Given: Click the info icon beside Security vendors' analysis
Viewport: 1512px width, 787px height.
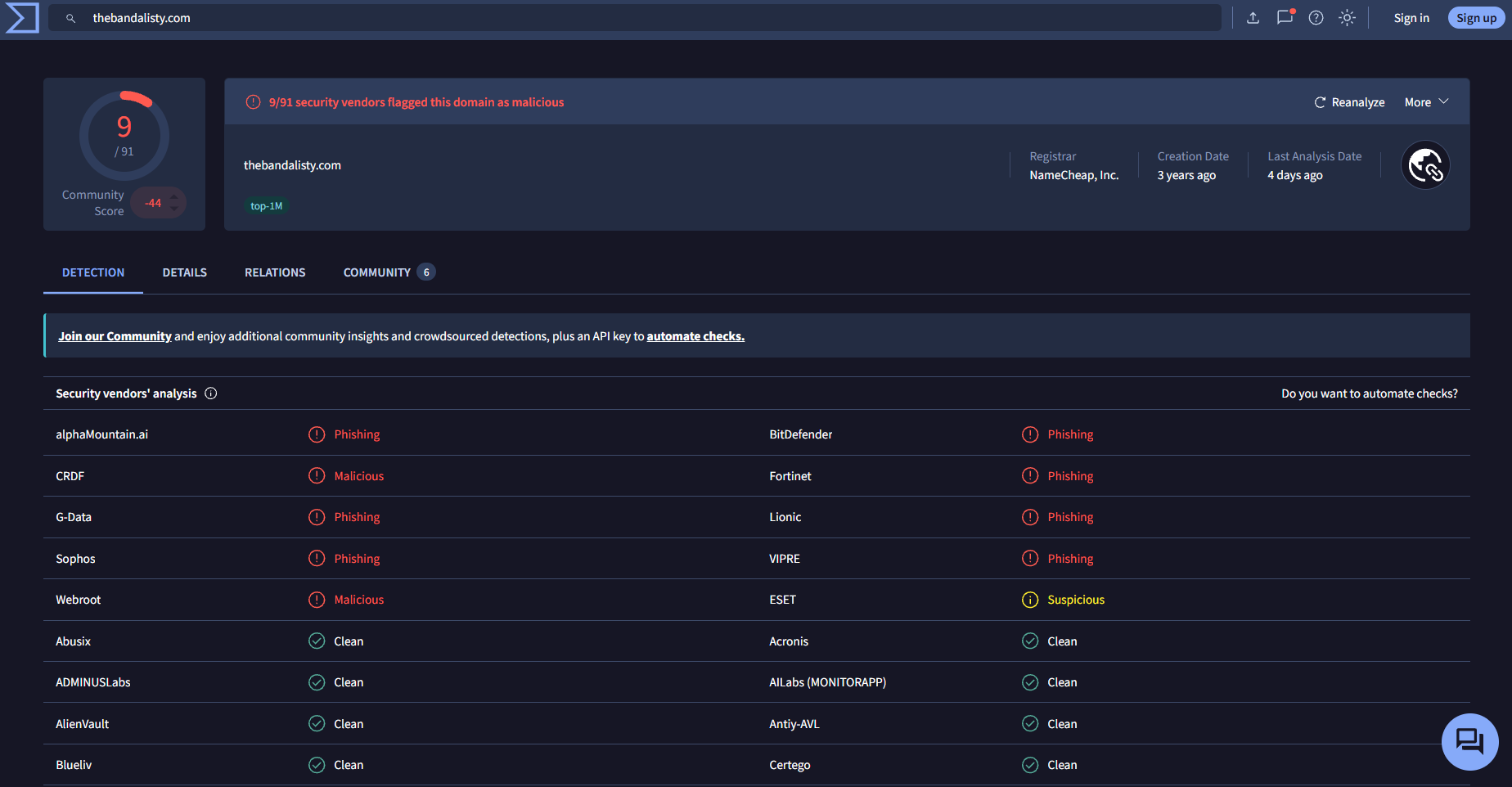Looking at the screenshot, I should tap(211, 393).
